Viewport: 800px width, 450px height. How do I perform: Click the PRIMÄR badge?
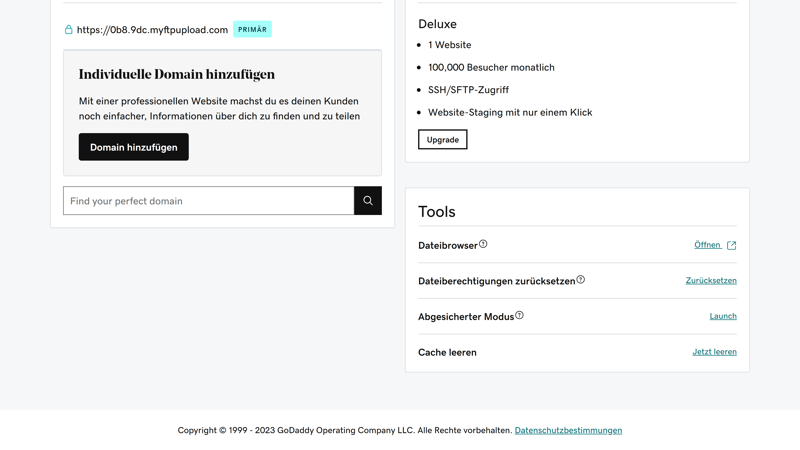[252, 30]
